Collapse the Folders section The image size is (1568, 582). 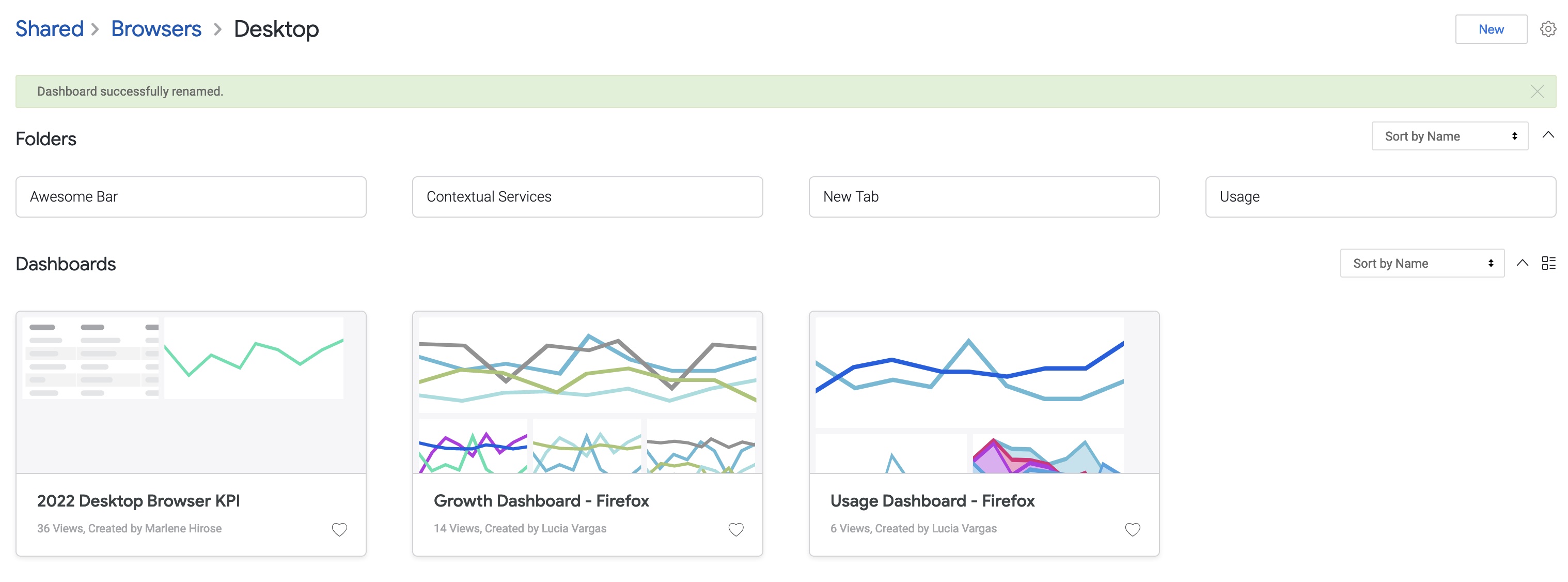tap(1548, 135)
